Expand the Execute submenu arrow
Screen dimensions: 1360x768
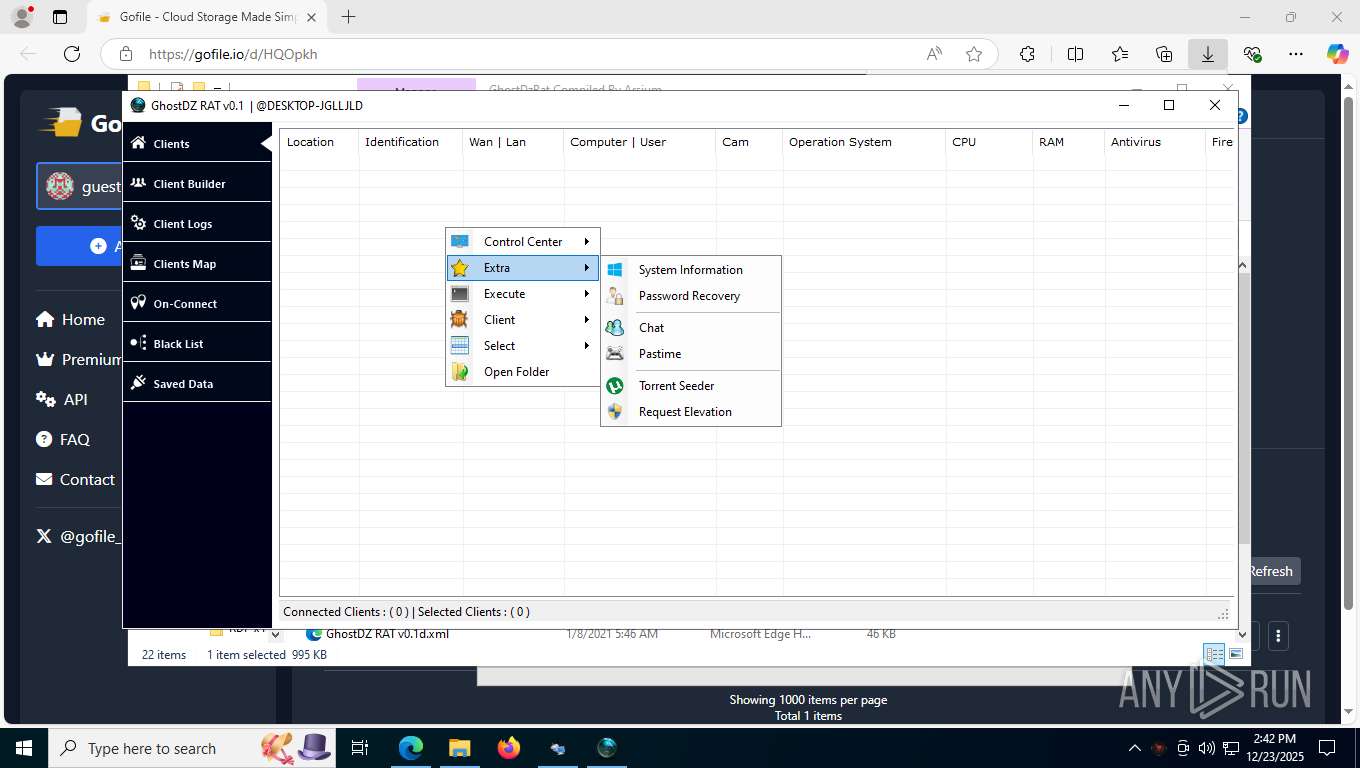point(587,293)
